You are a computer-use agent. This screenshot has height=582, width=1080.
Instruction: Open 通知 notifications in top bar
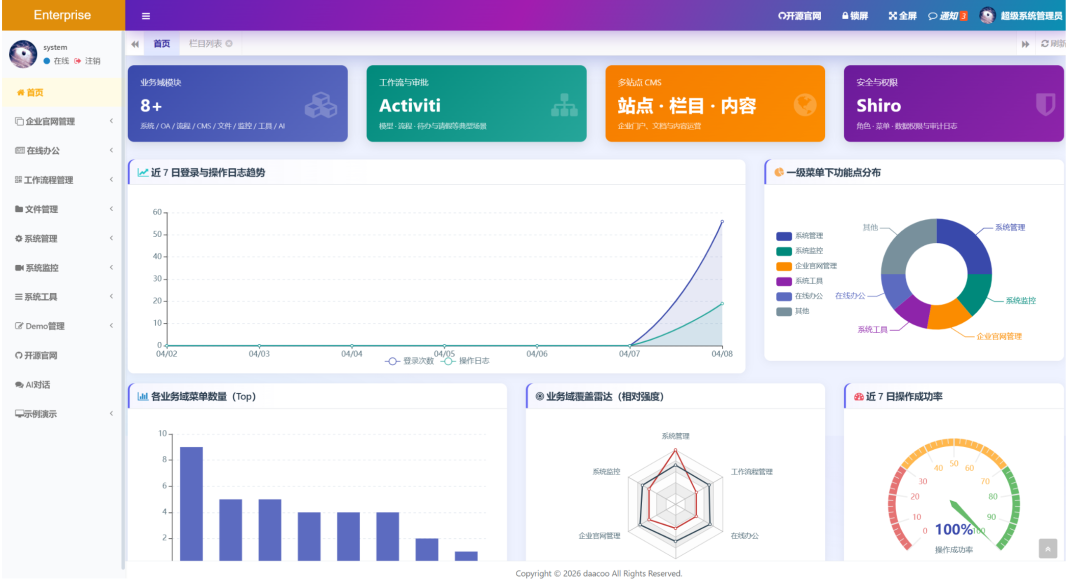(948, 16)
